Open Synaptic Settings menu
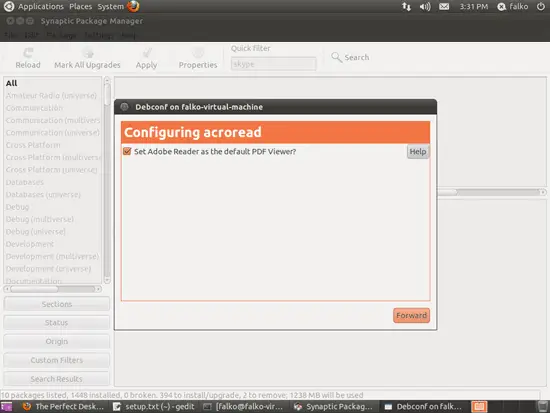 99,35
